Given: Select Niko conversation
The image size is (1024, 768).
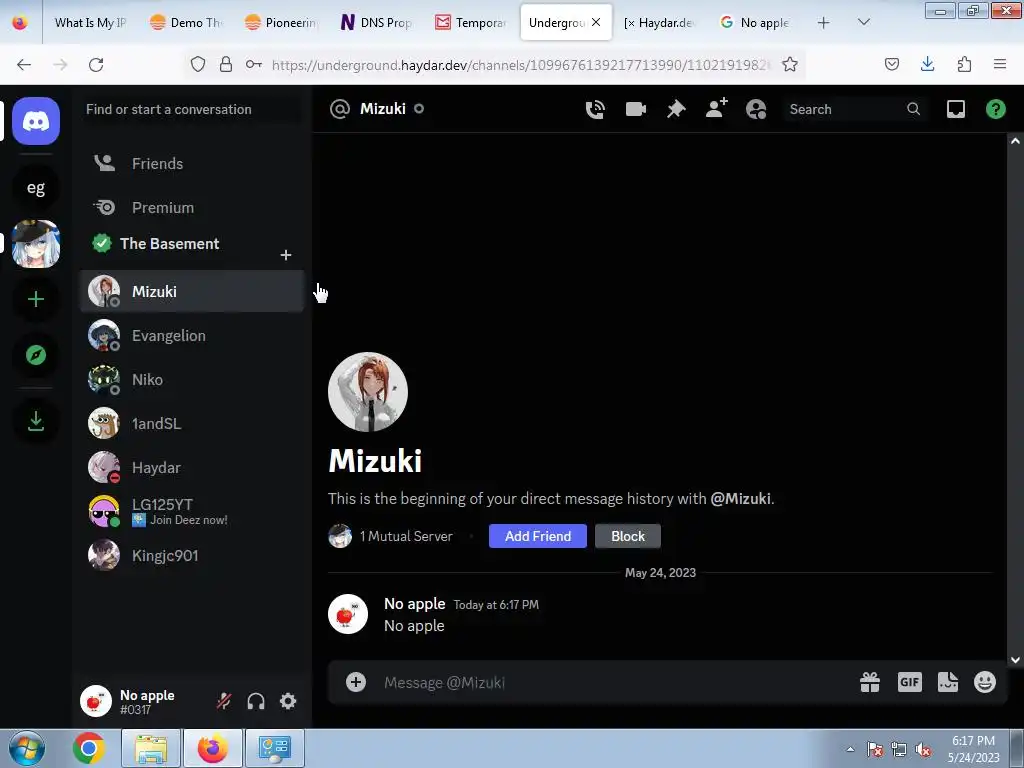Looking at the screenshot, I should [x=192, y=379].
